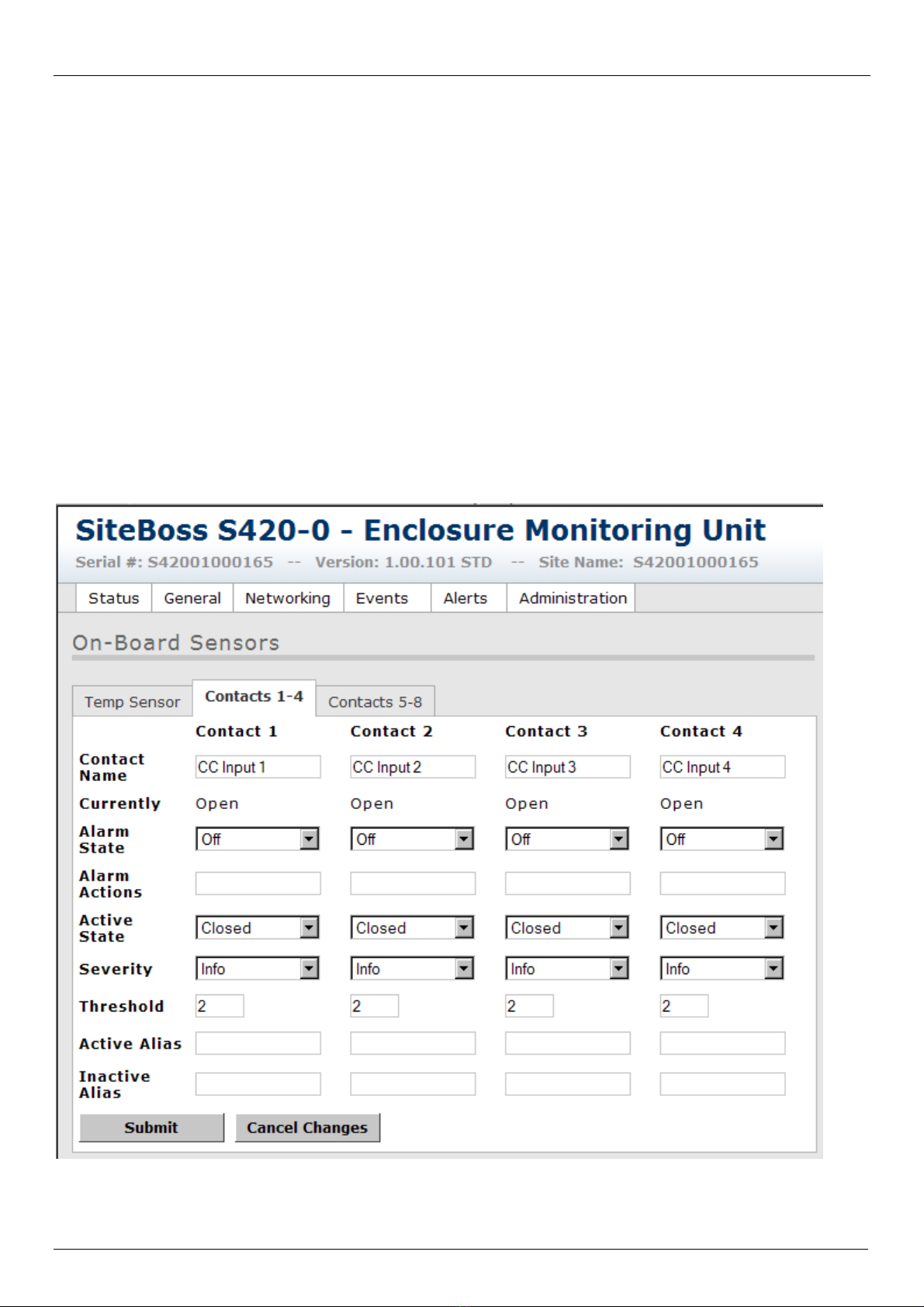Screen dimensions: 924x1307
Task: Open Contact 1 Alarm State dropdown
Action: (x=258, y=839)
